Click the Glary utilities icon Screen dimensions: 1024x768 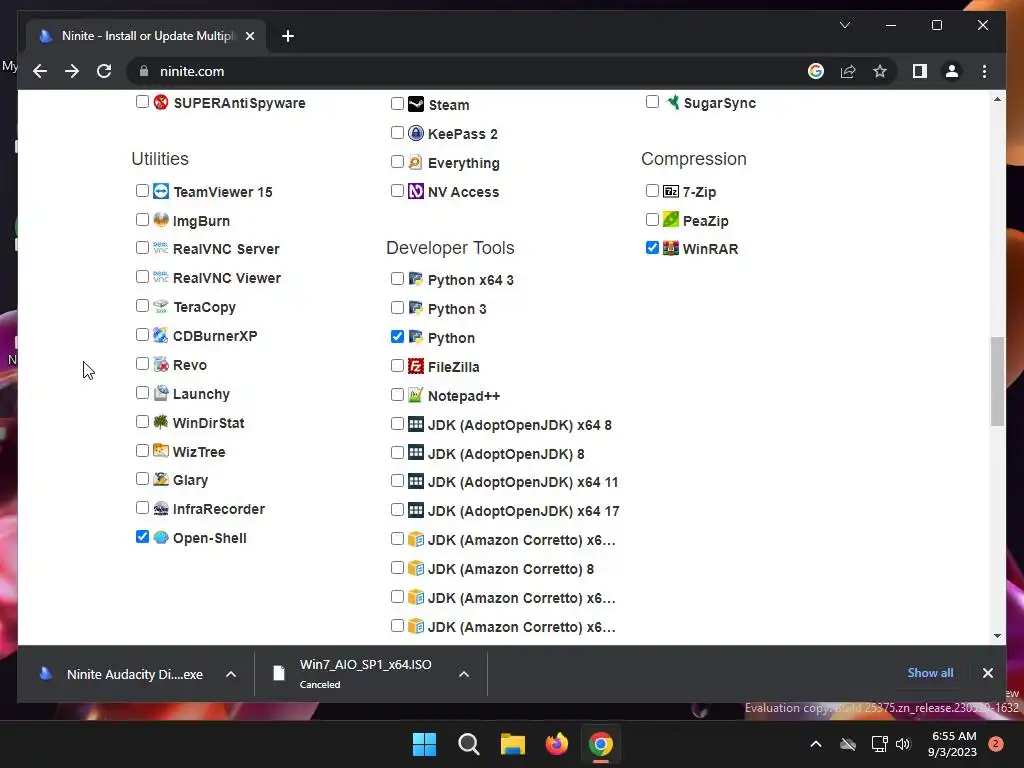tap(161, 479)
